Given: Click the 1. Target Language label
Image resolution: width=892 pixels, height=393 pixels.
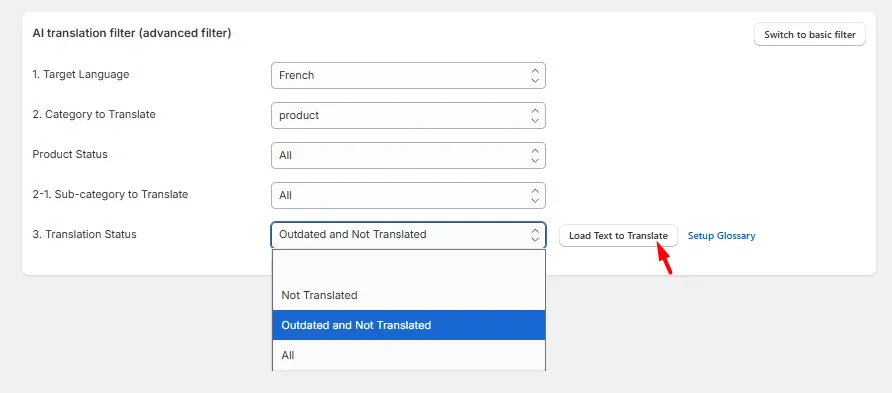Looking at the screenshot, I should pyautogui.click(x=81, y=75).
